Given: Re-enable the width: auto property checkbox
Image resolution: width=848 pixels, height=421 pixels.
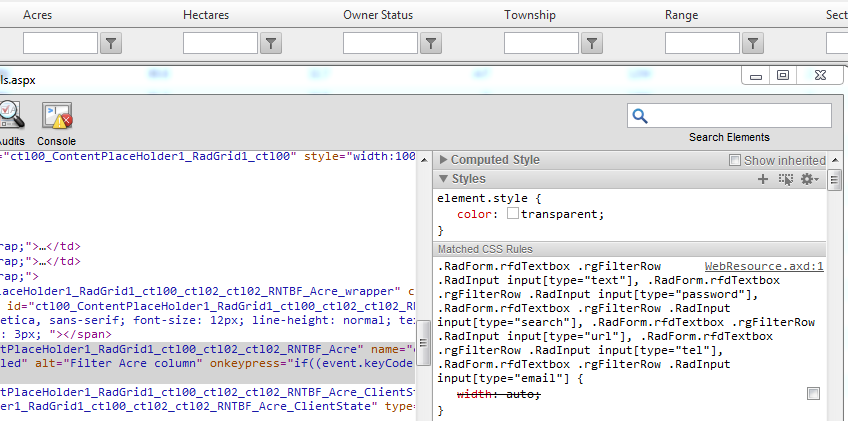Looking at the screenshot, I should [813, 393].
